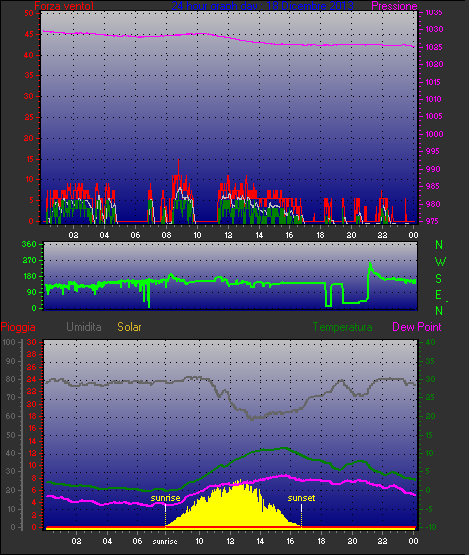Click the wind gust peak near 09 hours
The height and width of the screenshot is (555, 469).
click(x=178, y=161)
